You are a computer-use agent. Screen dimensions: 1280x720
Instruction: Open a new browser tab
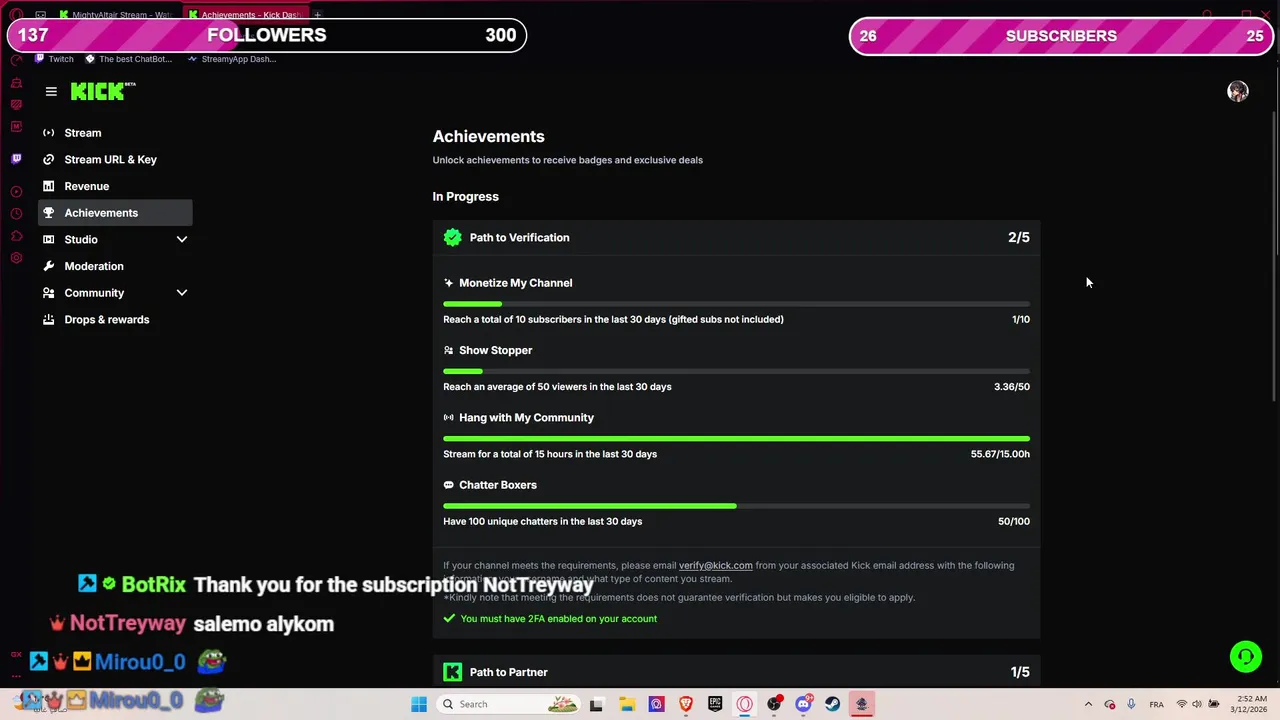click(x=318, y=15)
